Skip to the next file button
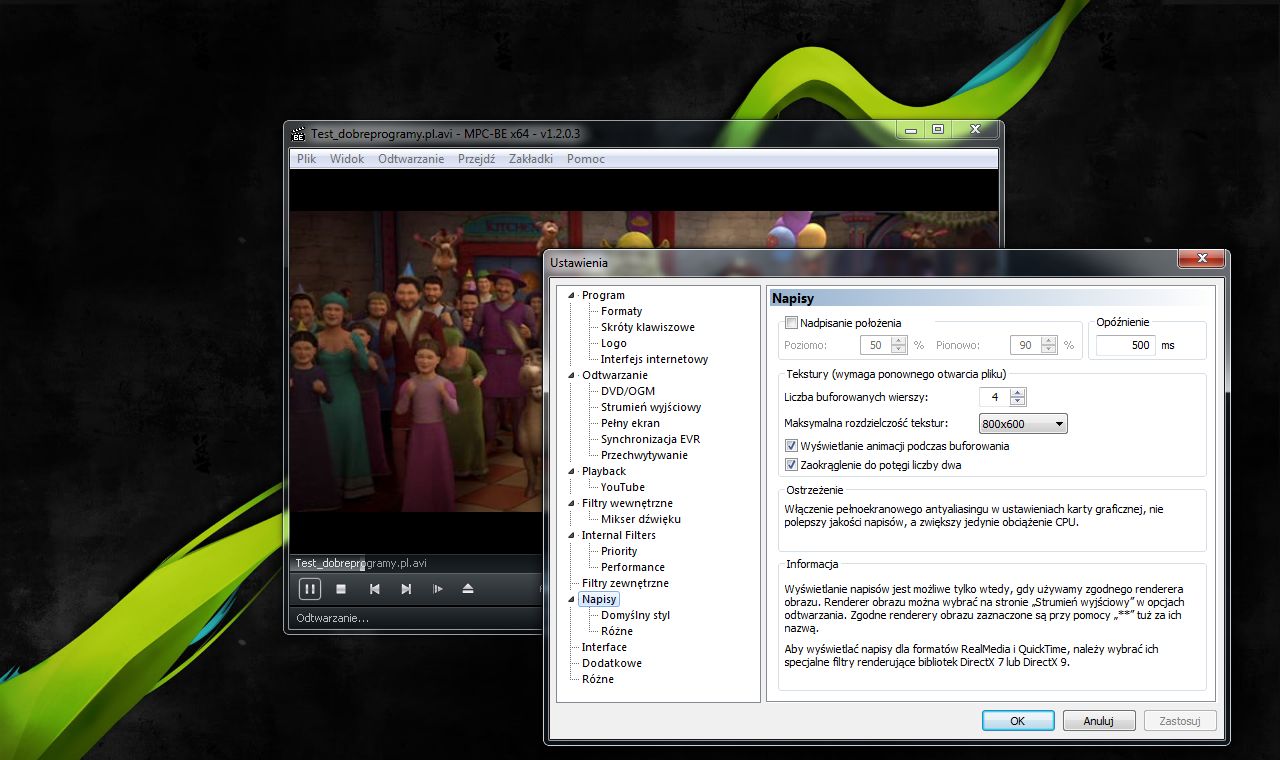The image size is (1280, 760). click(x=406, y=589)
